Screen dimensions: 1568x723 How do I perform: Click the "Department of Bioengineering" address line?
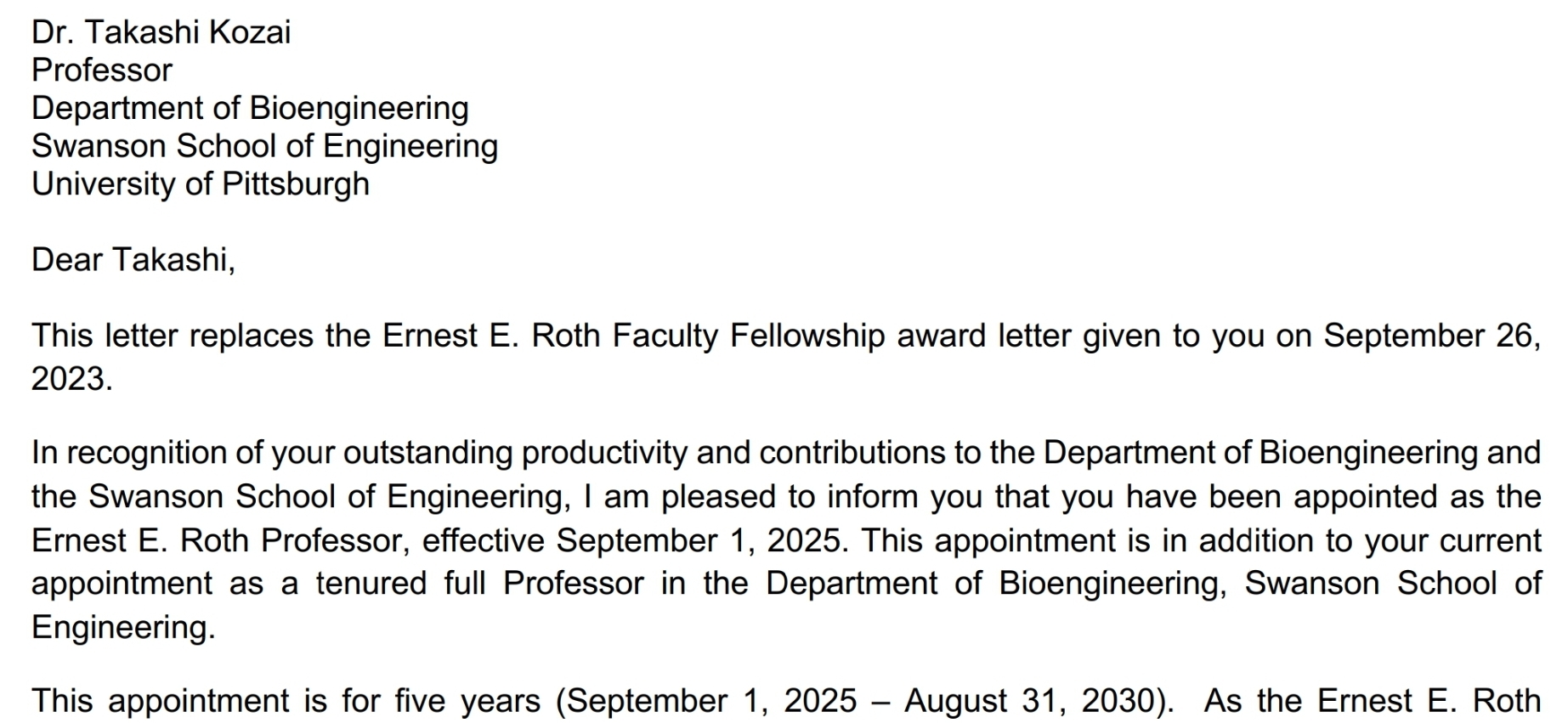point(250,109)
